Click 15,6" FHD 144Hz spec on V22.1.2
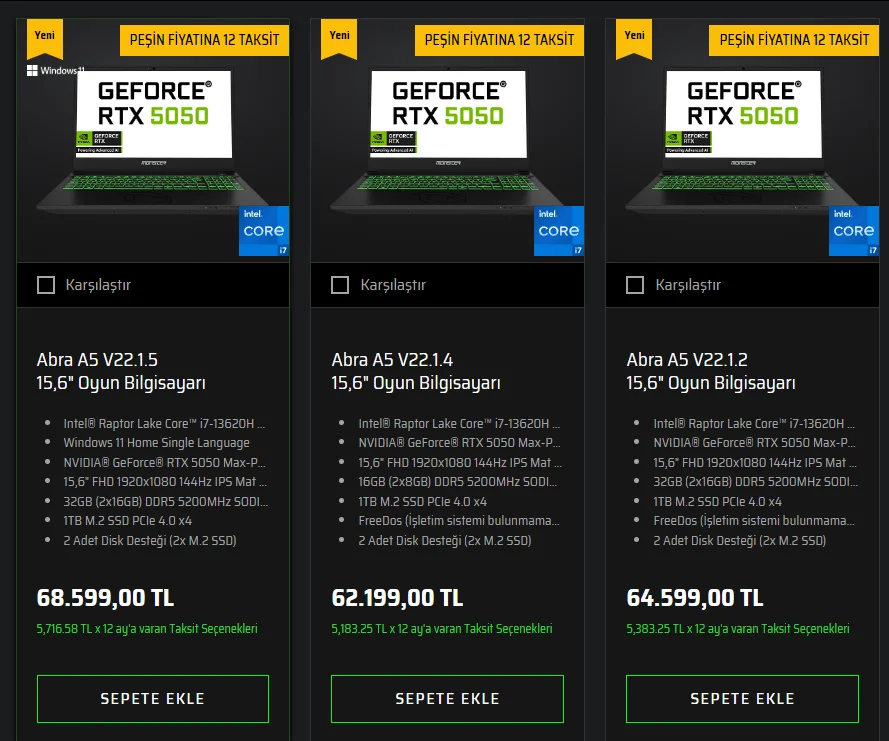Image resolution: width=889 pixels, height=741 pixels. click(755, 463)
